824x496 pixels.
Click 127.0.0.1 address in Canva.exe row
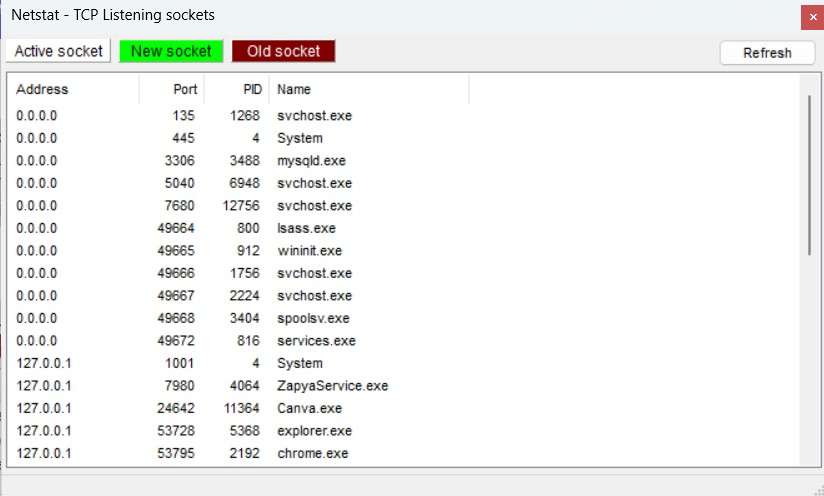(44, 408)
